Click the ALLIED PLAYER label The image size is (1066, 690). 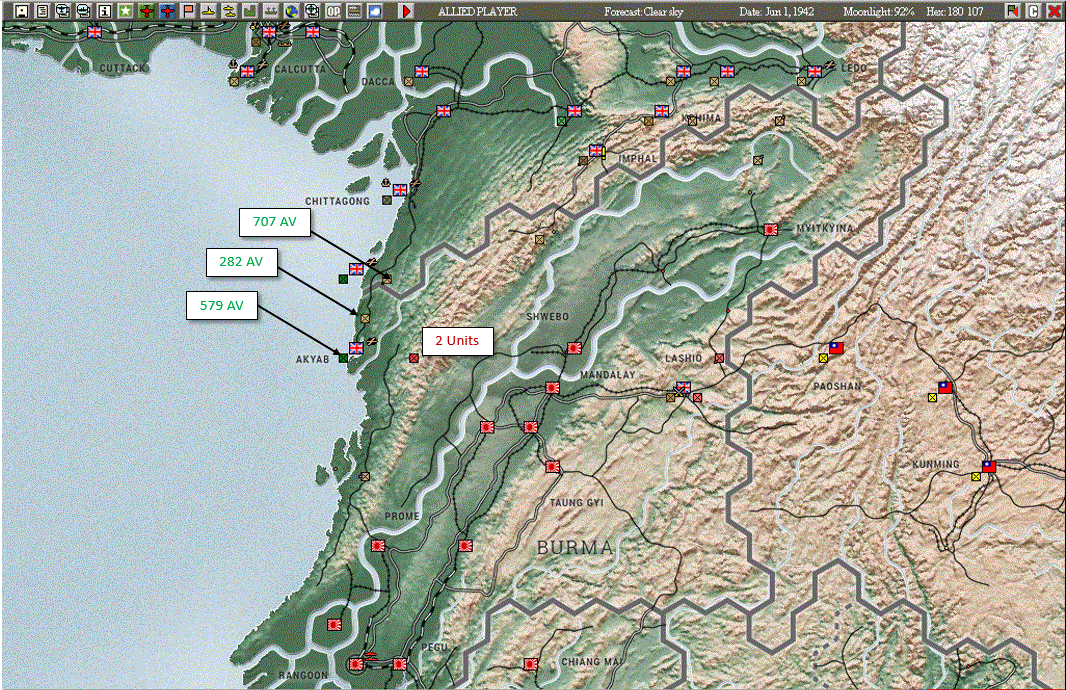[477, 12]
